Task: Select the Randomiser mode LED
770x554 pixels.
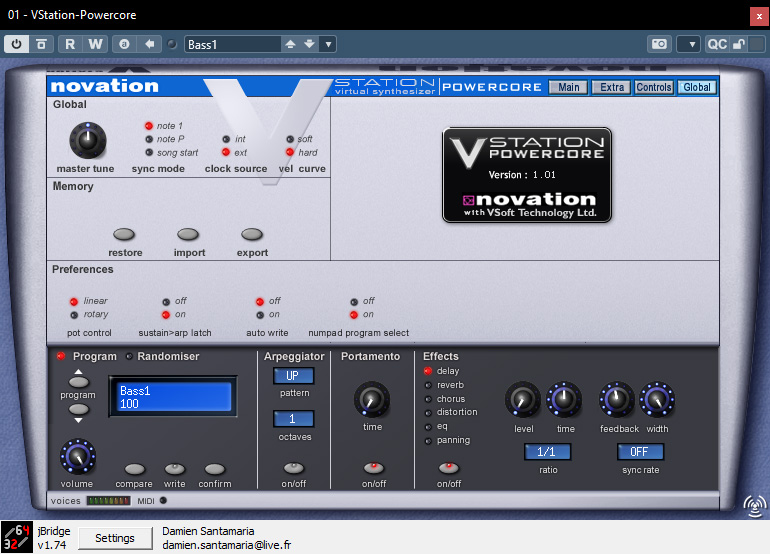Action: pos(129,356)
